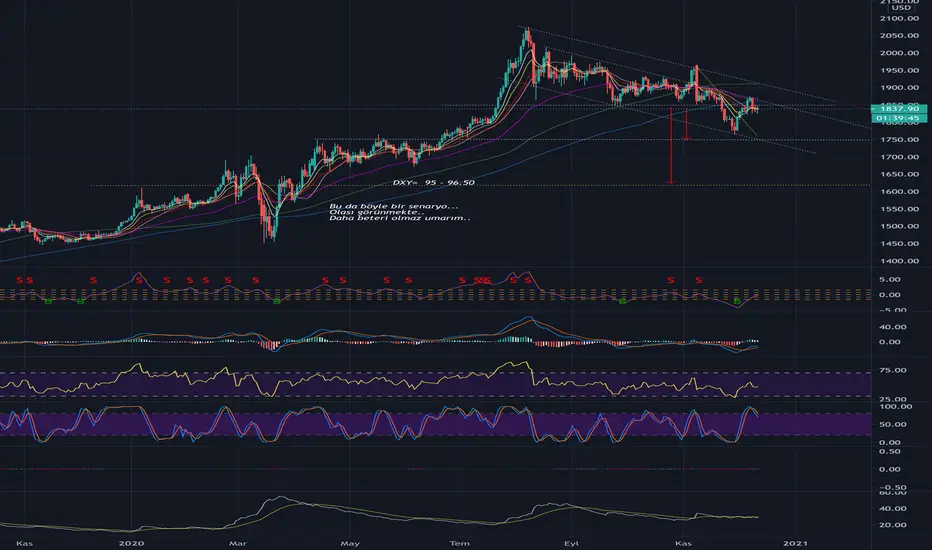Select the text 'Olası görünmekte..'

click(x=377, y=212)
